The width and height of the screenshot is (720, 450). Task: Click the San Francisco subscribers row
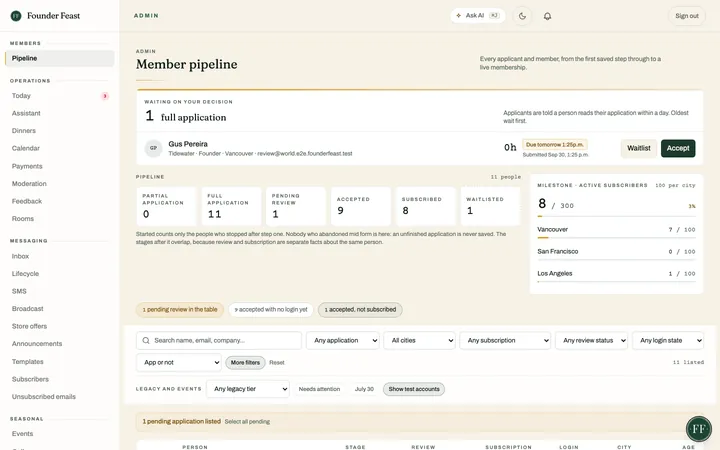[x=616, y=252]
